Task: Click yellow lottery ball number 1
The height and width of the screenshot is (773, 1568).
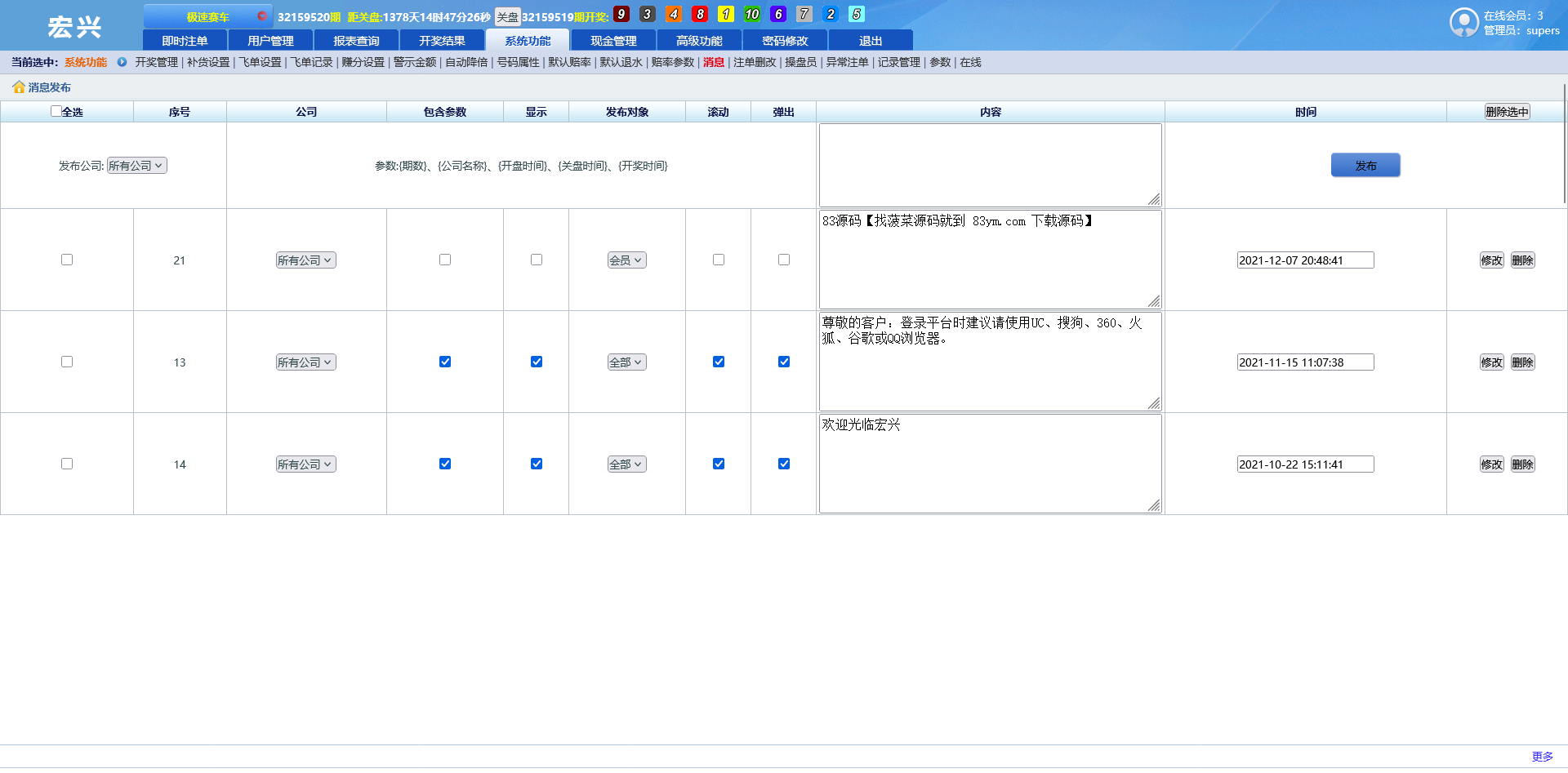Action: pyautogui.click(x=726, y=14)
